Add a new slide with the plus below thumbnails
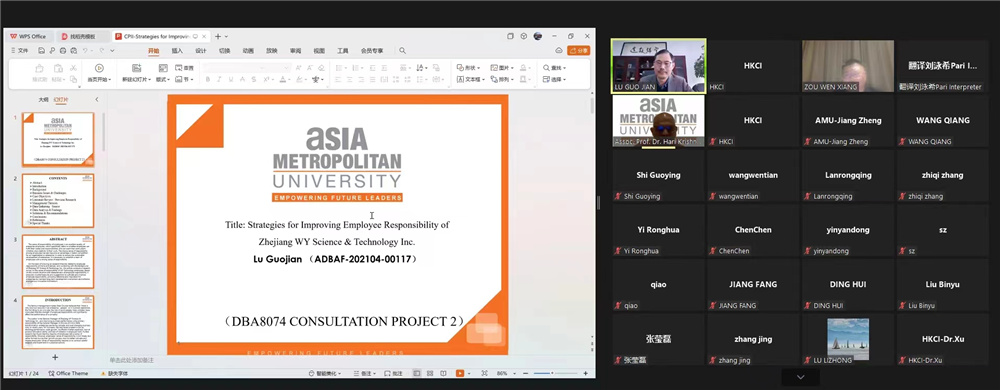The image size is (1000, 390). [55, 358]
